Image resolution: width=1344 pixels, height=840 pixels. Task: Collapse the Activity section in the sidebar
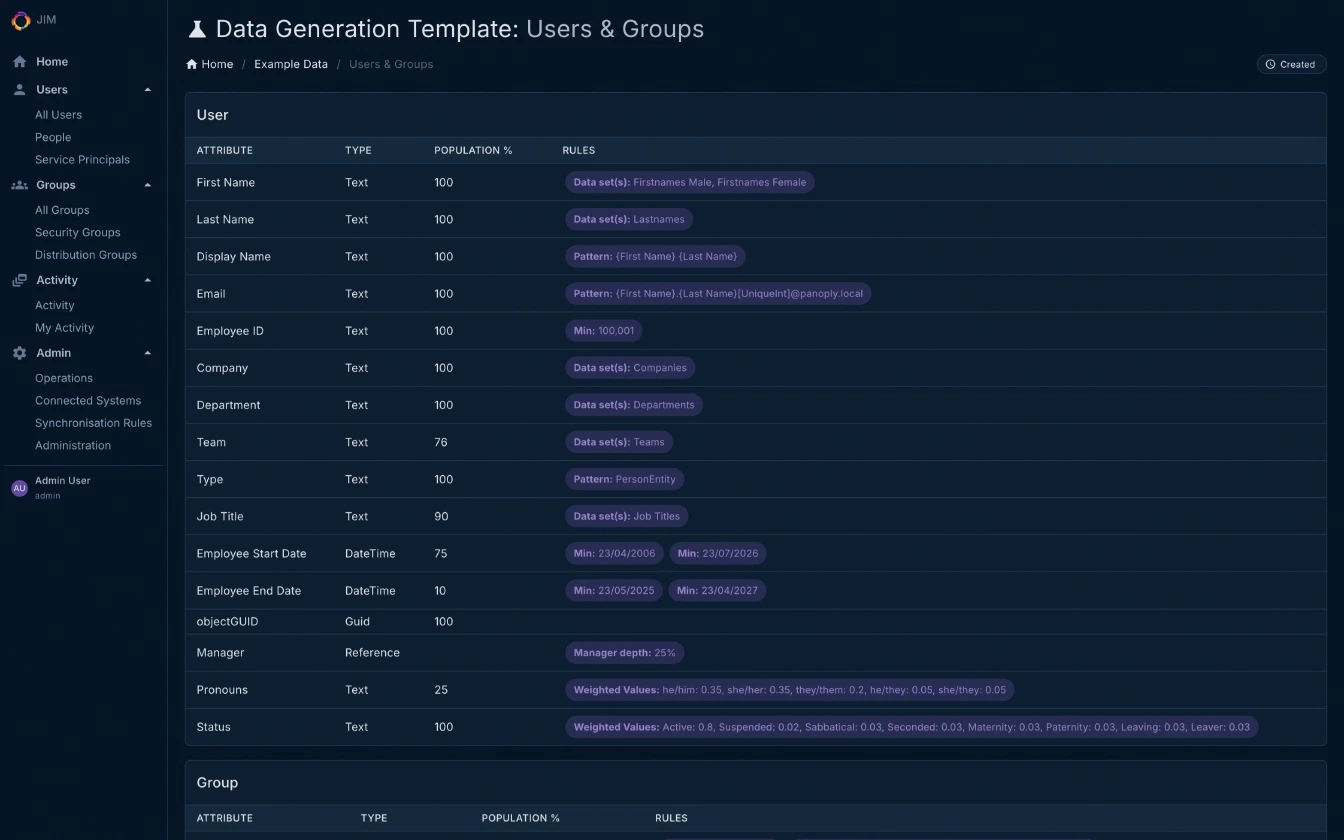coord(147,280)
